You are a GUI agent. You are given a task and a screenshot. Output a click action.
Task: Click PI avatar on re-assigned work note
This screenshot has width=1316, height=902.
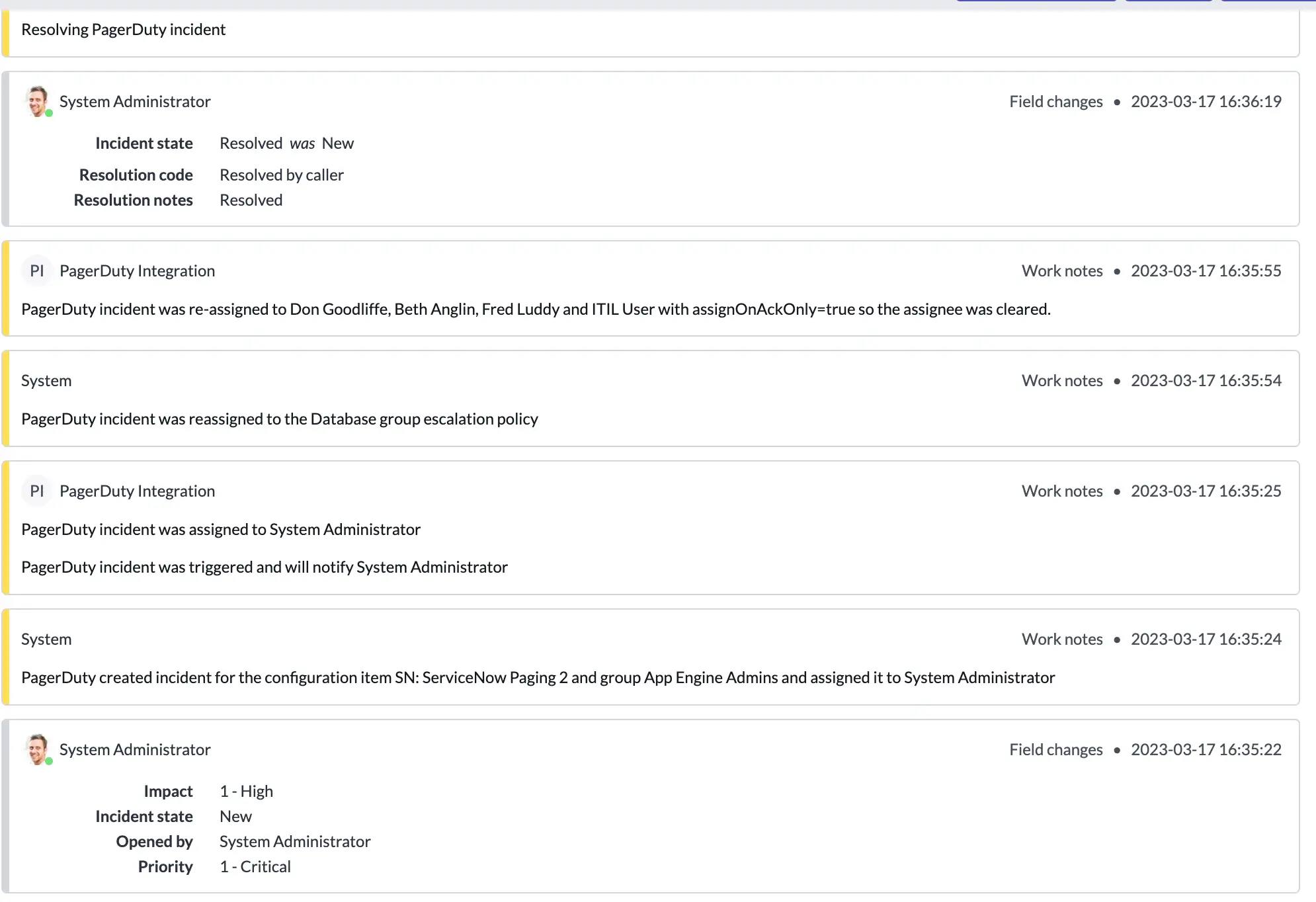click(37, 271)
